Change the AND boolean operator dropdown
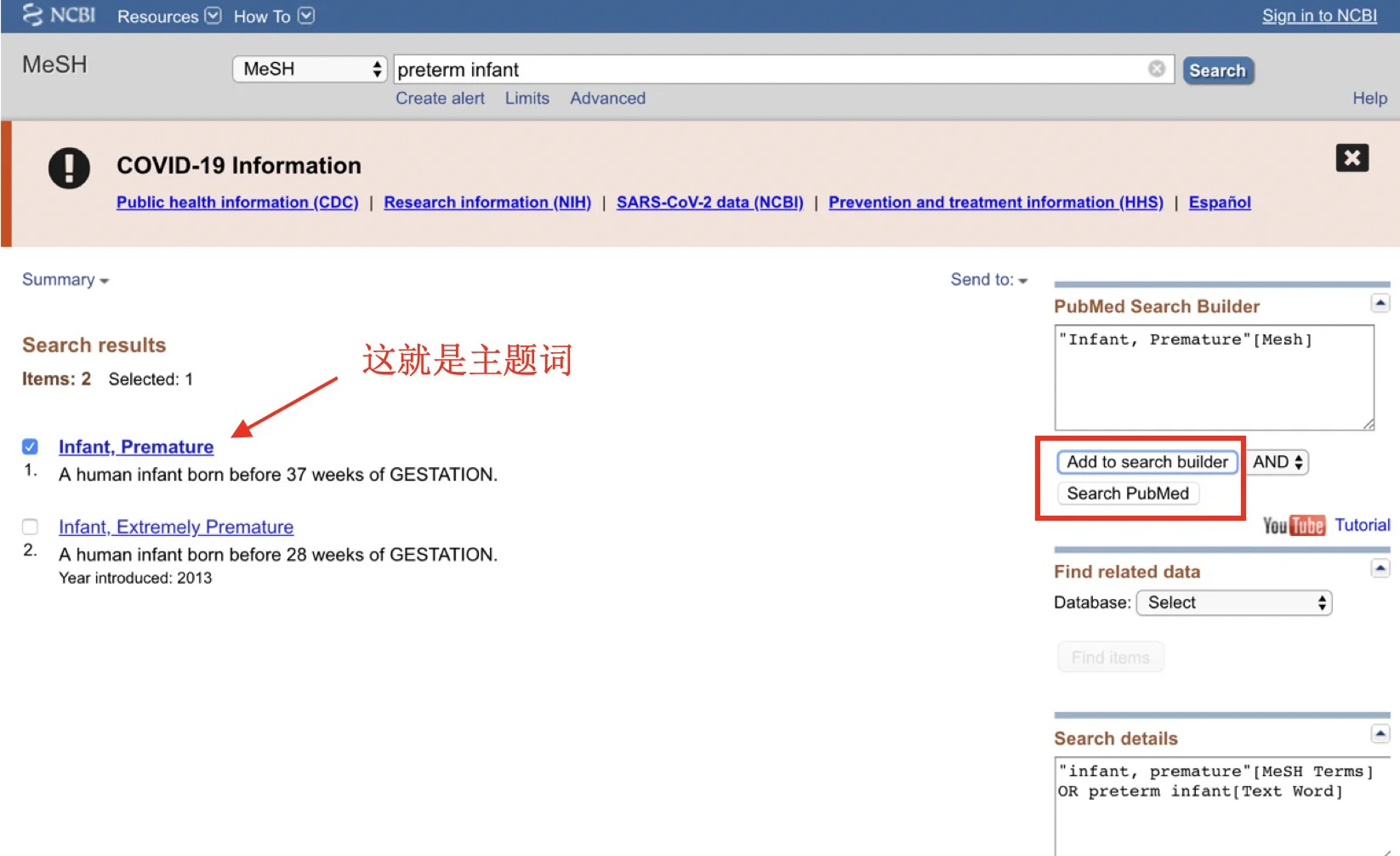 coord(1278,462)
